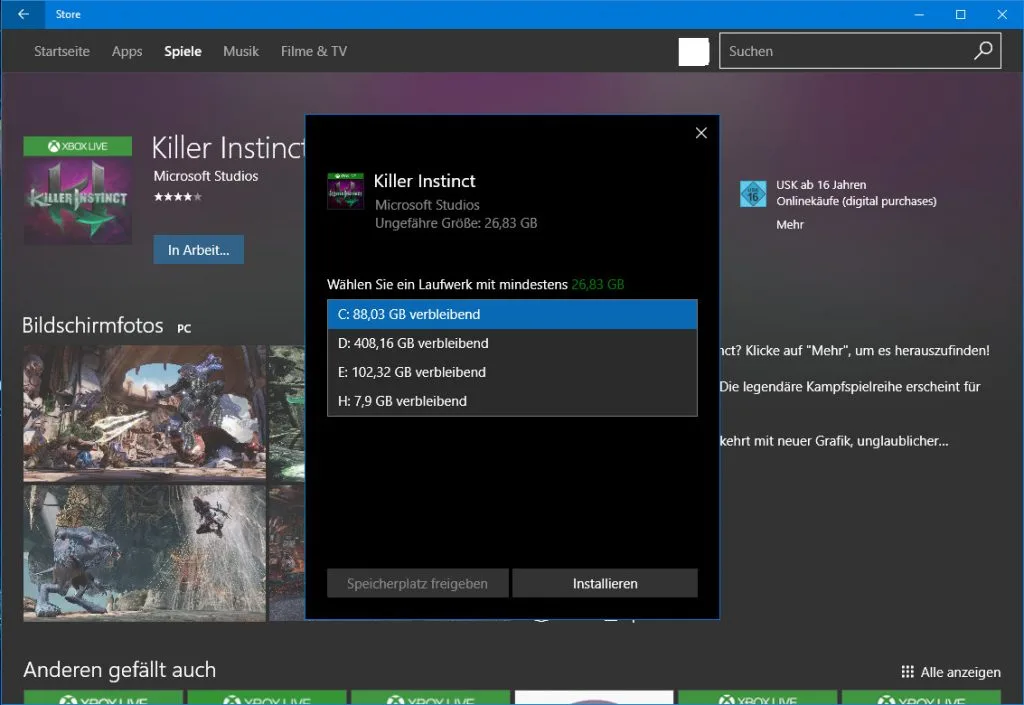Click the Anderen gefällt auch heading

(x=120, y=670)
